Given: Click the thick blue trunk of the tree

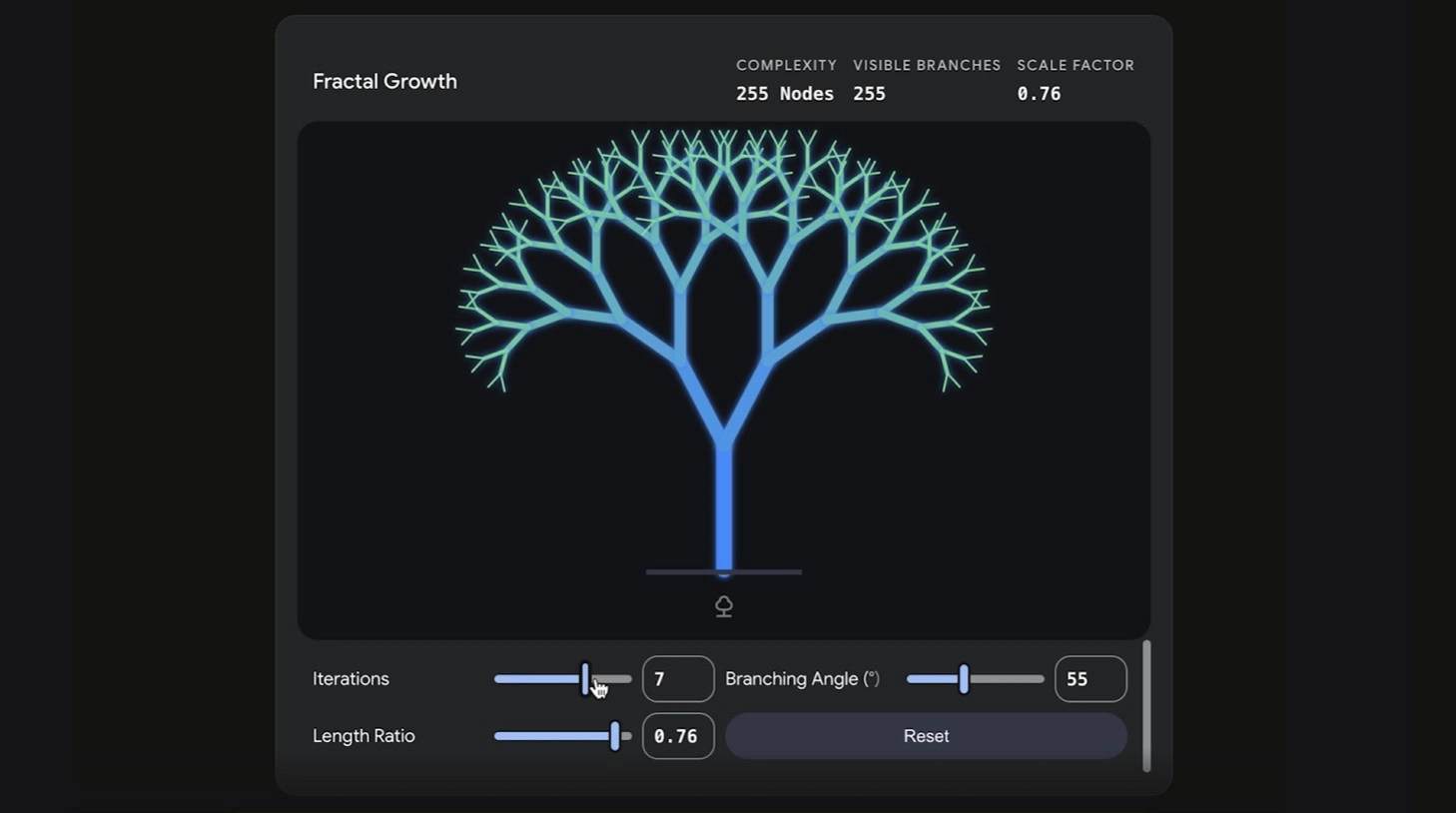Looking at the screenshot, I should [x=724, y=509].
